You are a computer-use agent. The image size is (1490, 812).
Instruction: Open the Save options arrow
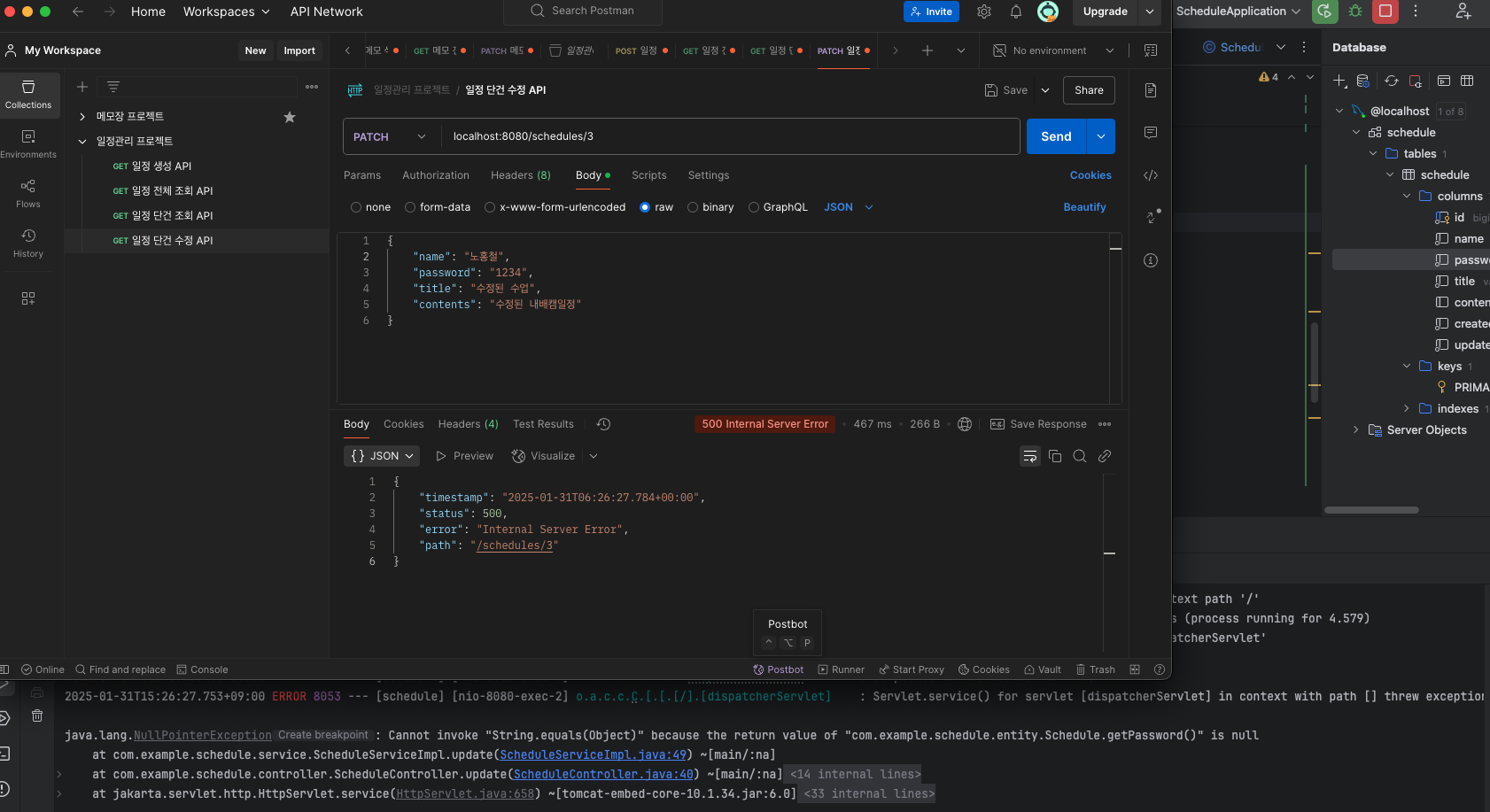pos(1045,90)
